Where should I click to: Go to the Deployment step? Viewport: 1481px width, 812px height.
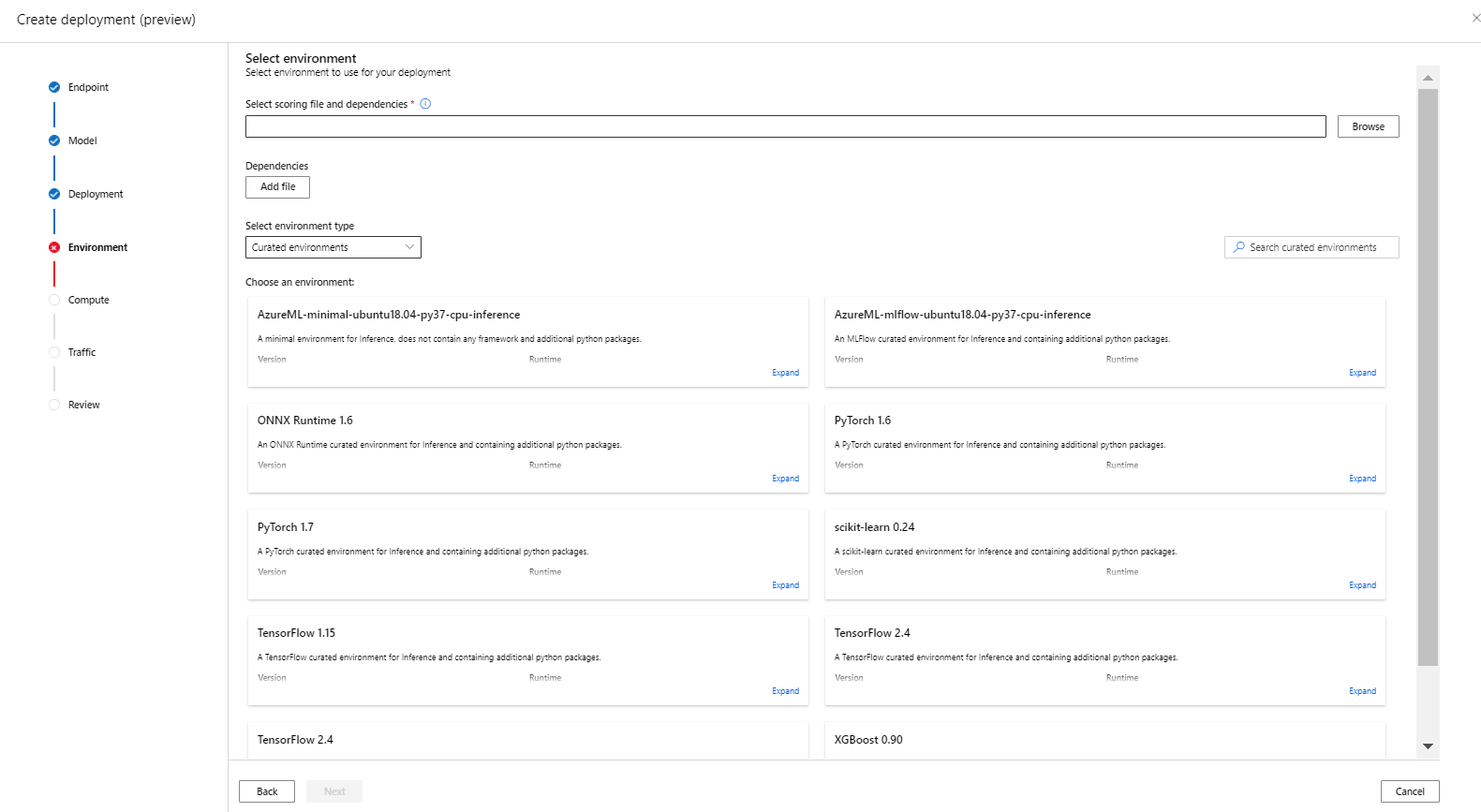pos(96,194)
